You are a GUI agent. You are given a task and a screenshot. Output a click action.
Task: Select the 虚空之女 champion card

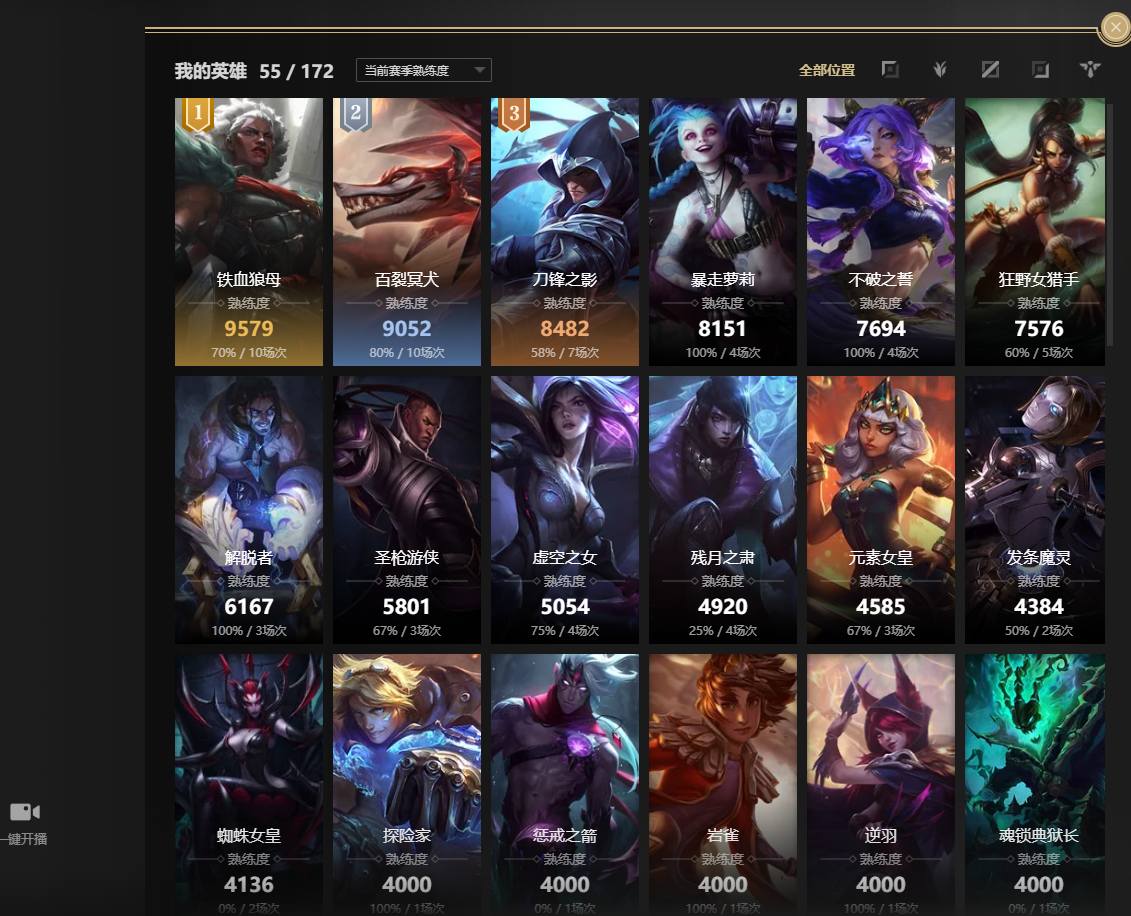click(x=565, y=509)
